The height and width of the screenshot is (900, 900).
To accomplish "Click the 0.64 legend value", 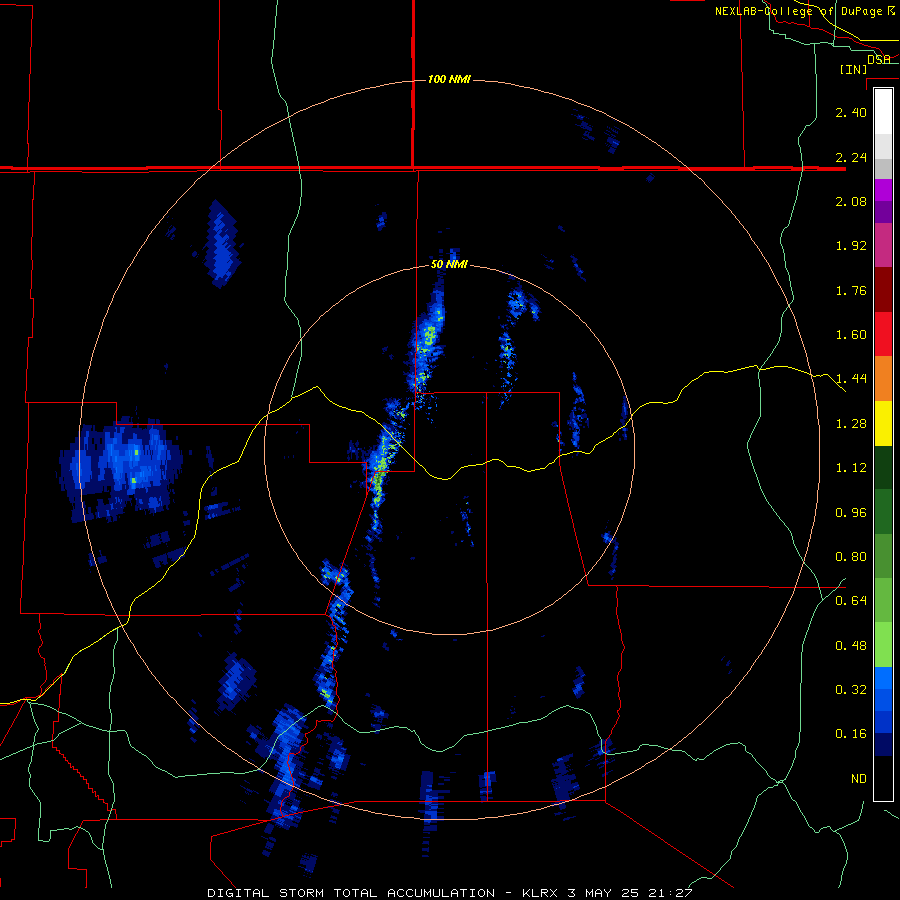I will pyautogui.click(x=851, y=601).
